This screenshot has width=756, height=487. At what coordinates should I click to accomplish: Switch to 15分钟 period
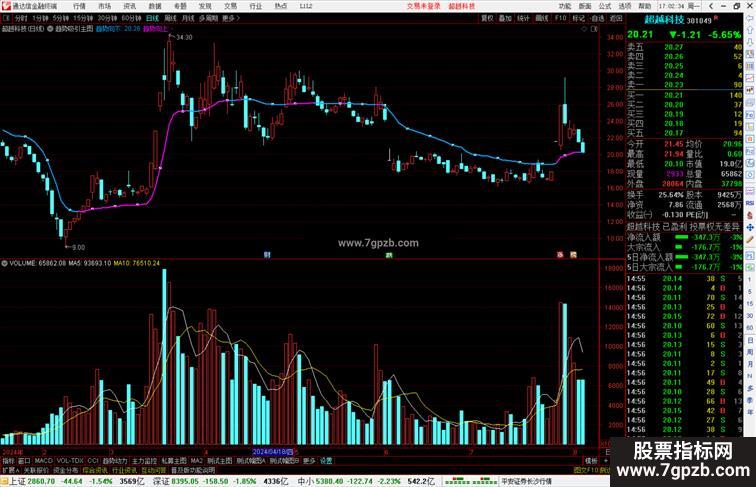point(83,18)
